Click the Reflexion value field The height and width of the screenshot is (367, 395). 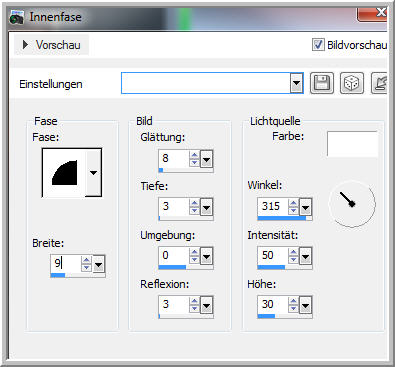(x=174, y=304)
